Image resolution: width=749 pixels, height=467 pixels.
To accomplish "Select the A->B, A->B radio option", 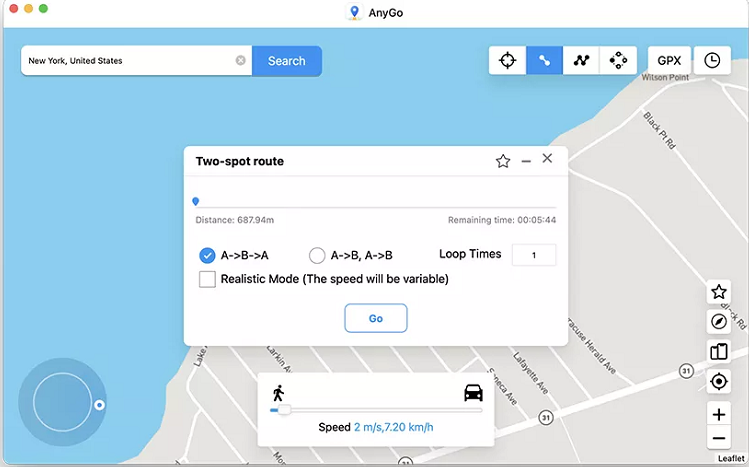I will [x=317, y=255].
